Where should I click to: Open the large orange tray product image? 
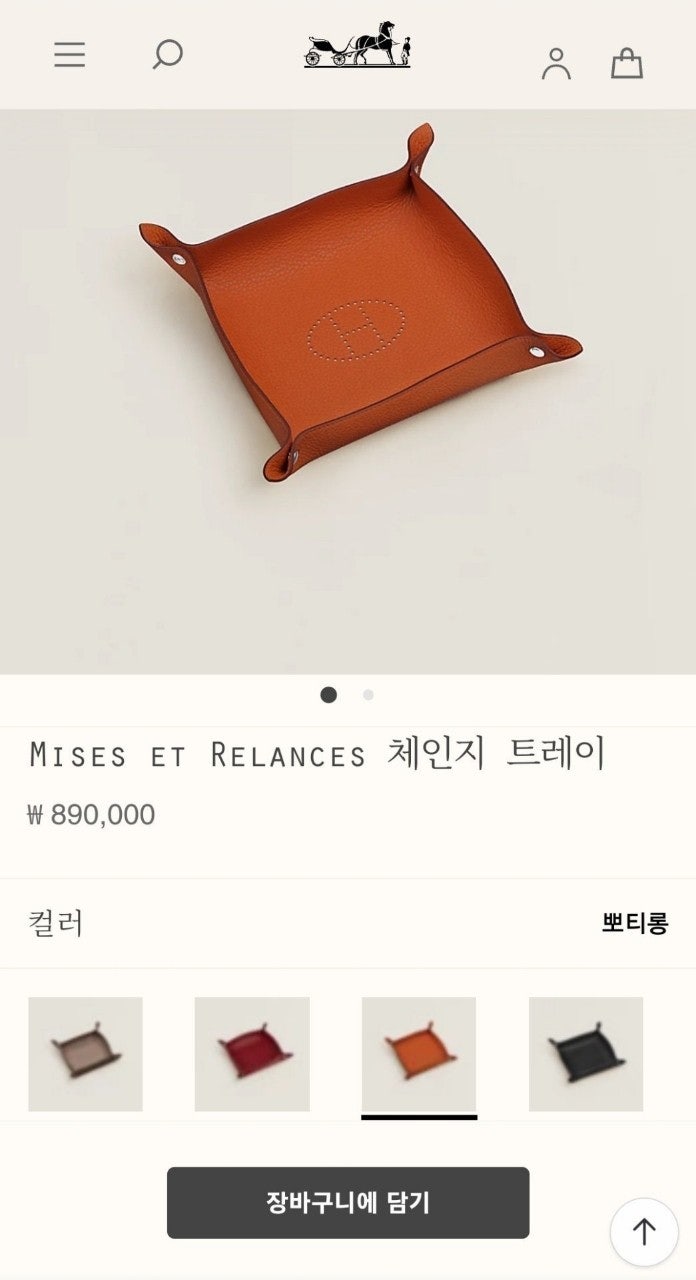click(x=348, y=392)
